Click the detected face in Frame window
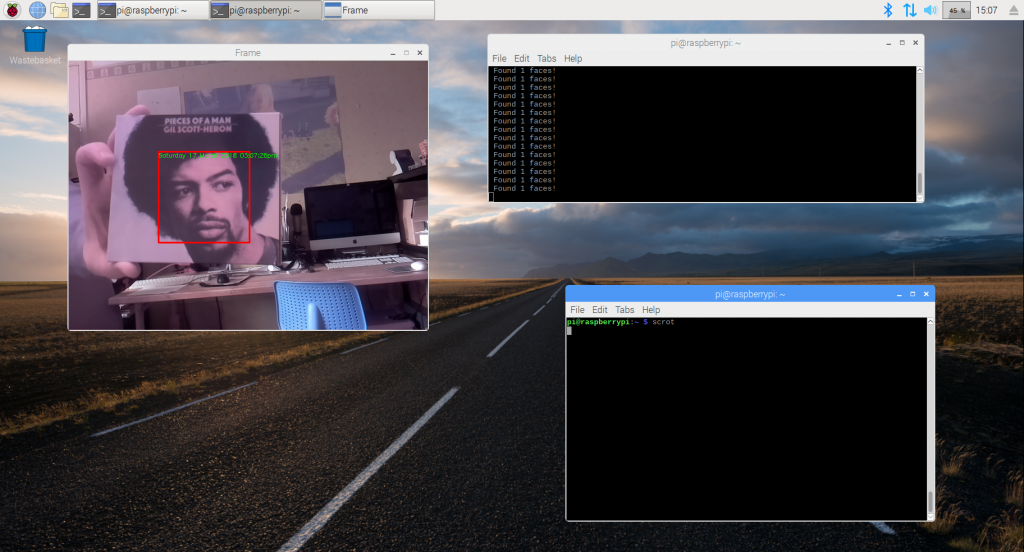Screen dimensions: 1024x552 [x=204, y=199]
